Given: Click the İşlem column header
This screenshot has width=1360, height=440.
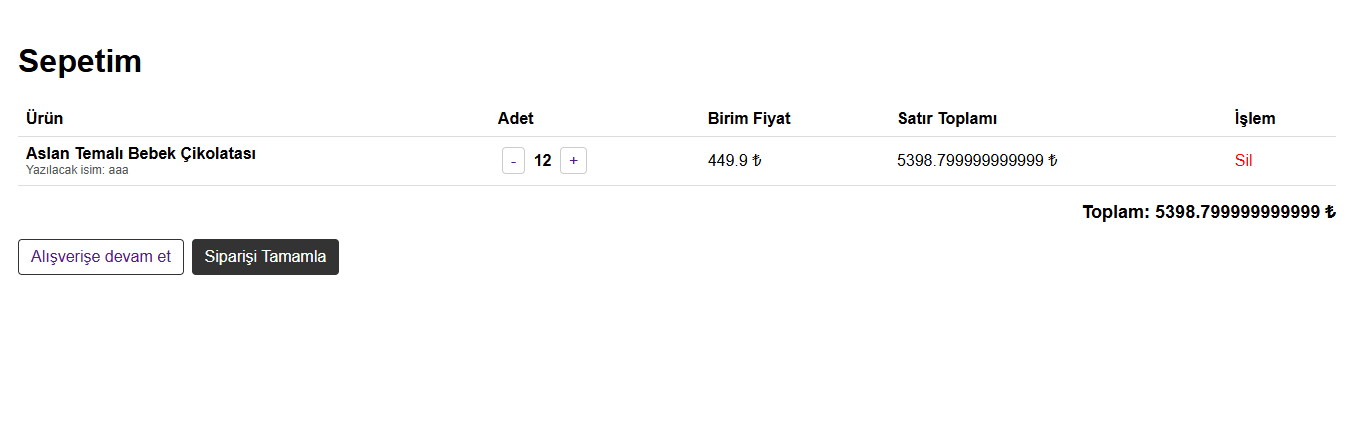Looking at the screenshot, I should pos(1255,119).
